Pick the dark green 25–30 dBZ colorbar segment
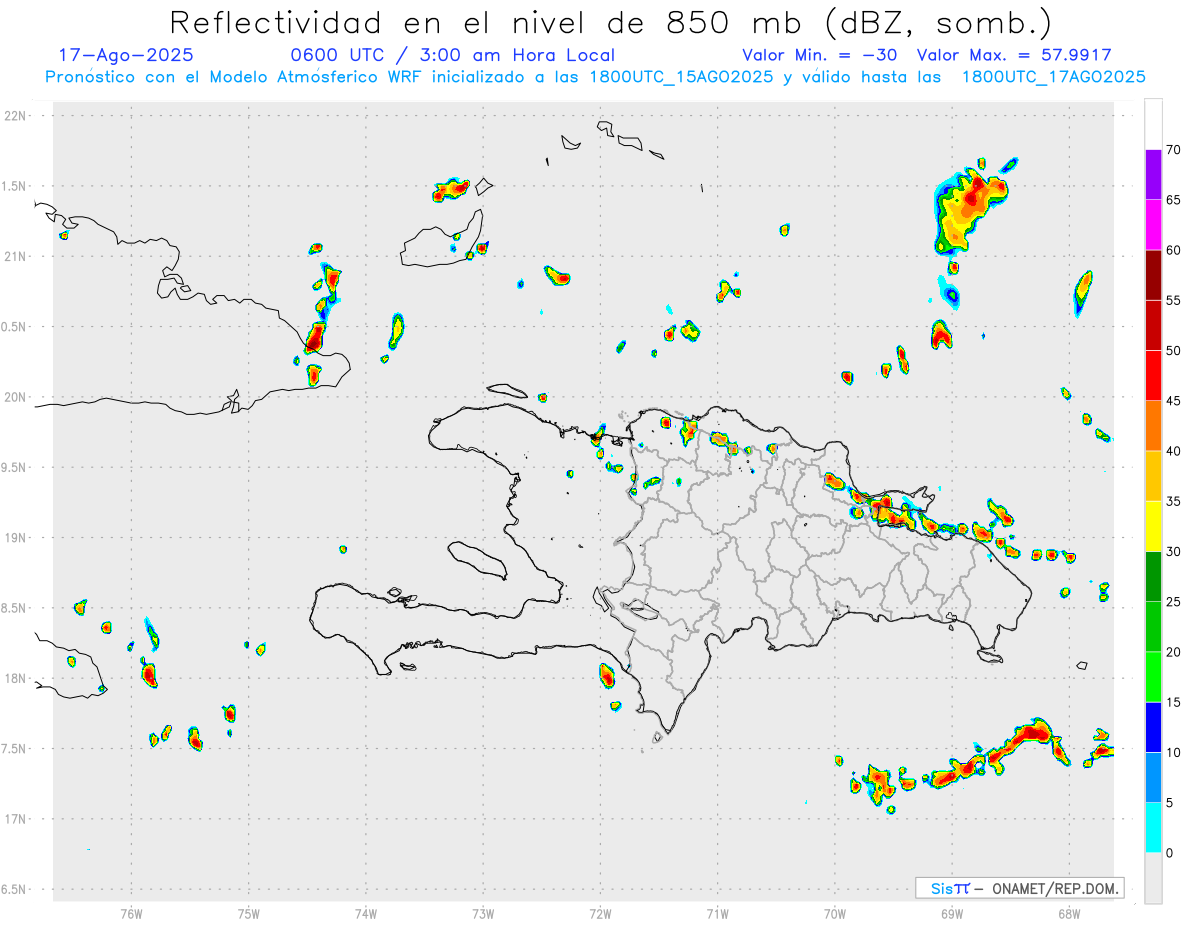 point(1153,577)
